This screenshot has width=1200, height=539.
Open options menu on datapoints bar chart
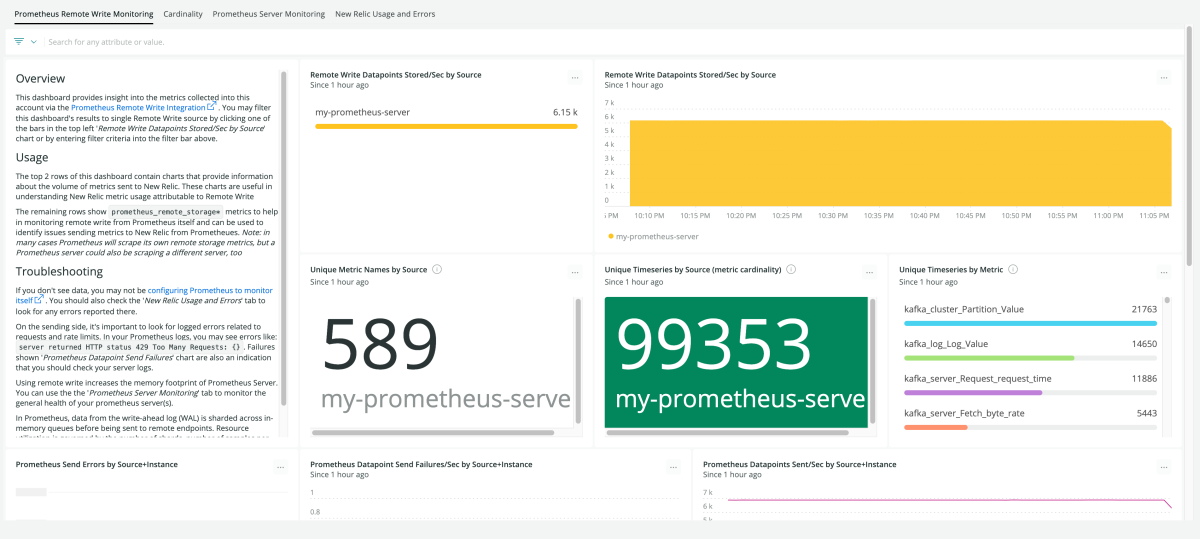coord(575,77)
